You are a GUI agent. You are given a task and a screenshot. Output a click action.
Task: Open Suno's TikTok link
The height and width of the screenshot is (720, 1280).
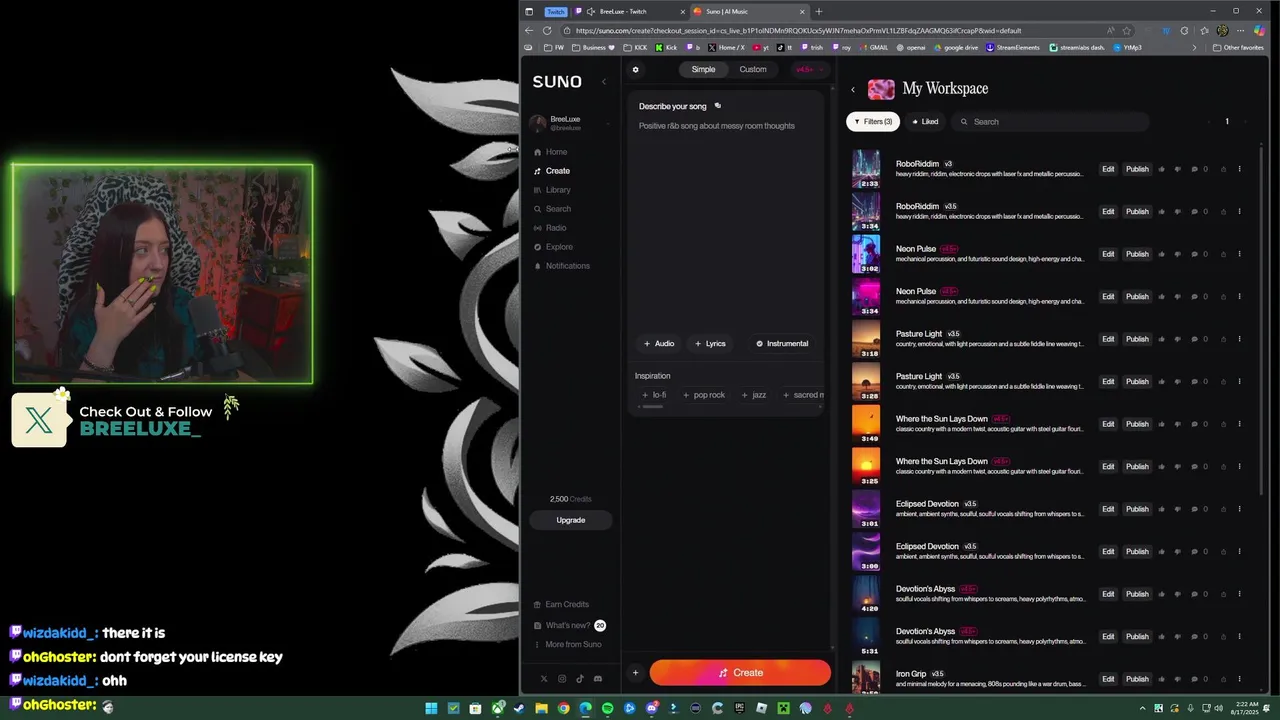580,679
